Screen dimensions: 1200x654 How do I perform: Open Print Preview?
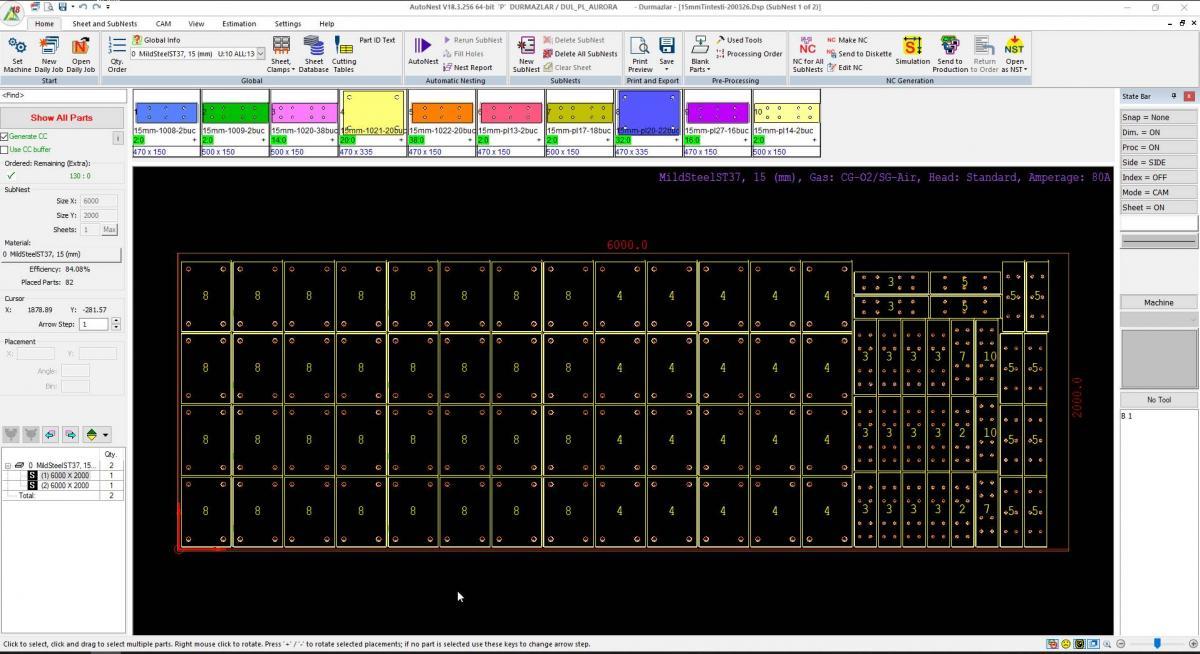click(x=639, y=52)
